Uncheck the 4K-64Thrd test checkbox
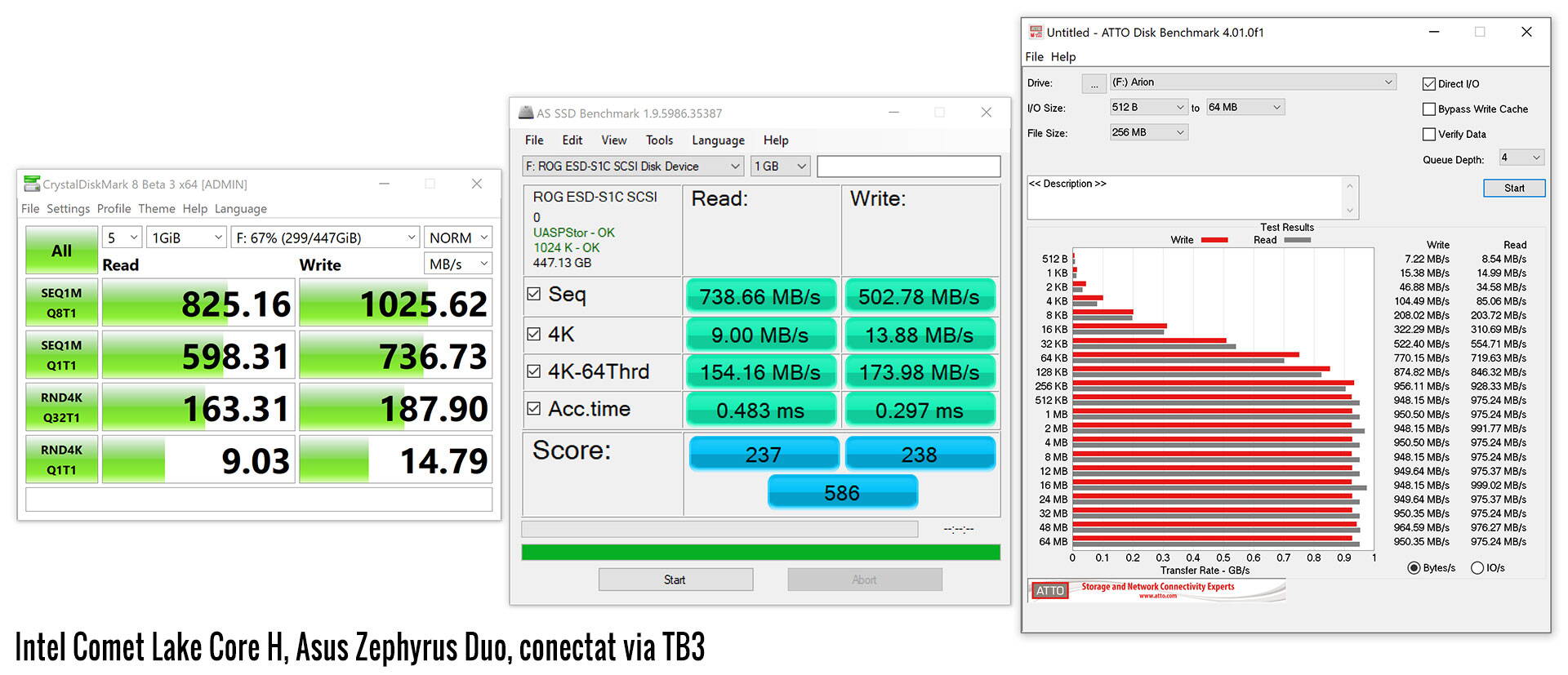This screenshot has width=1568, height=675. [x=534, y=371]
